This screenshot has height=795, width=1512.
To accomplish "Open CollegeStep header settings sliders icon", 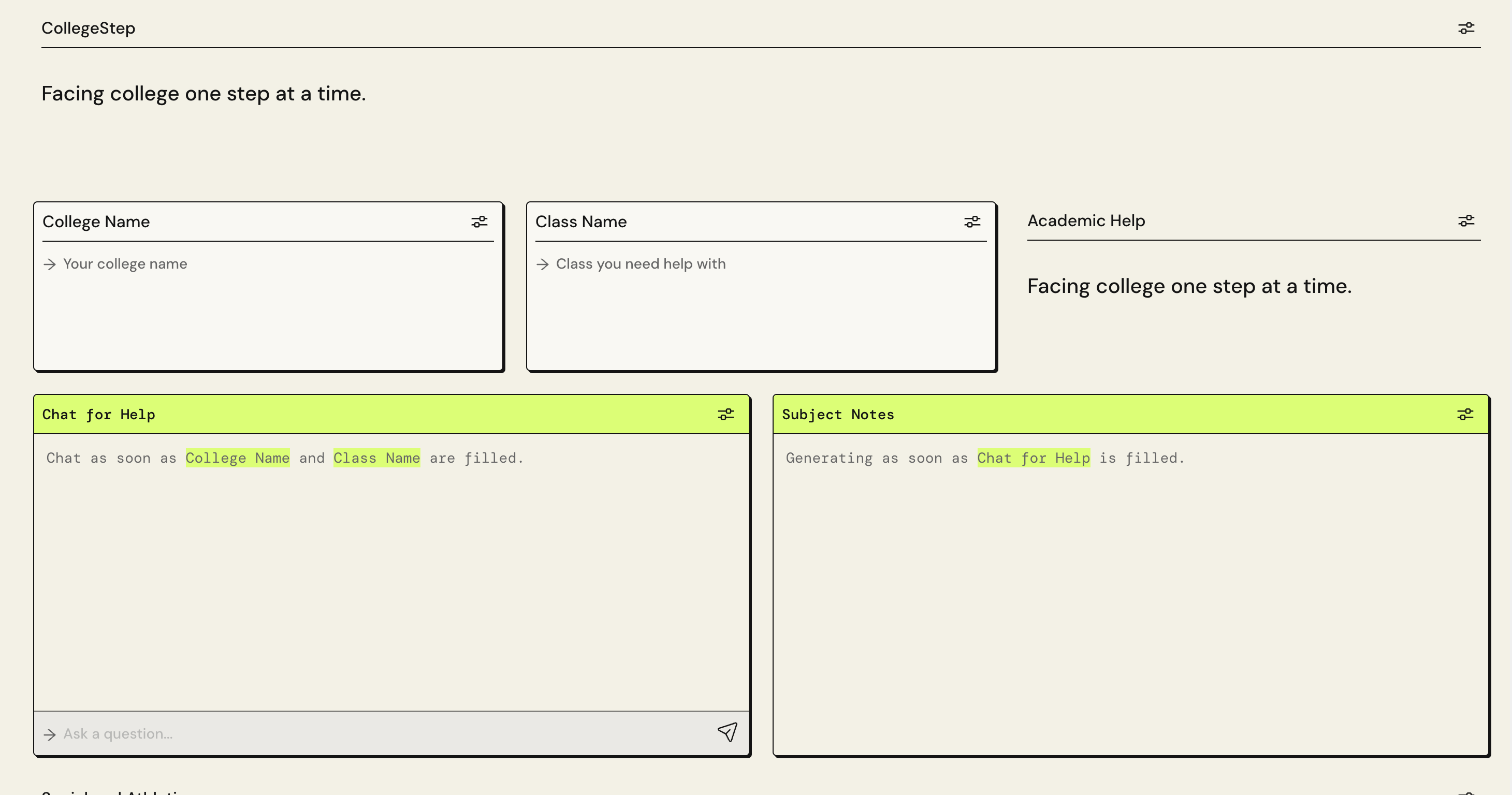I will tap(1465, 28).
